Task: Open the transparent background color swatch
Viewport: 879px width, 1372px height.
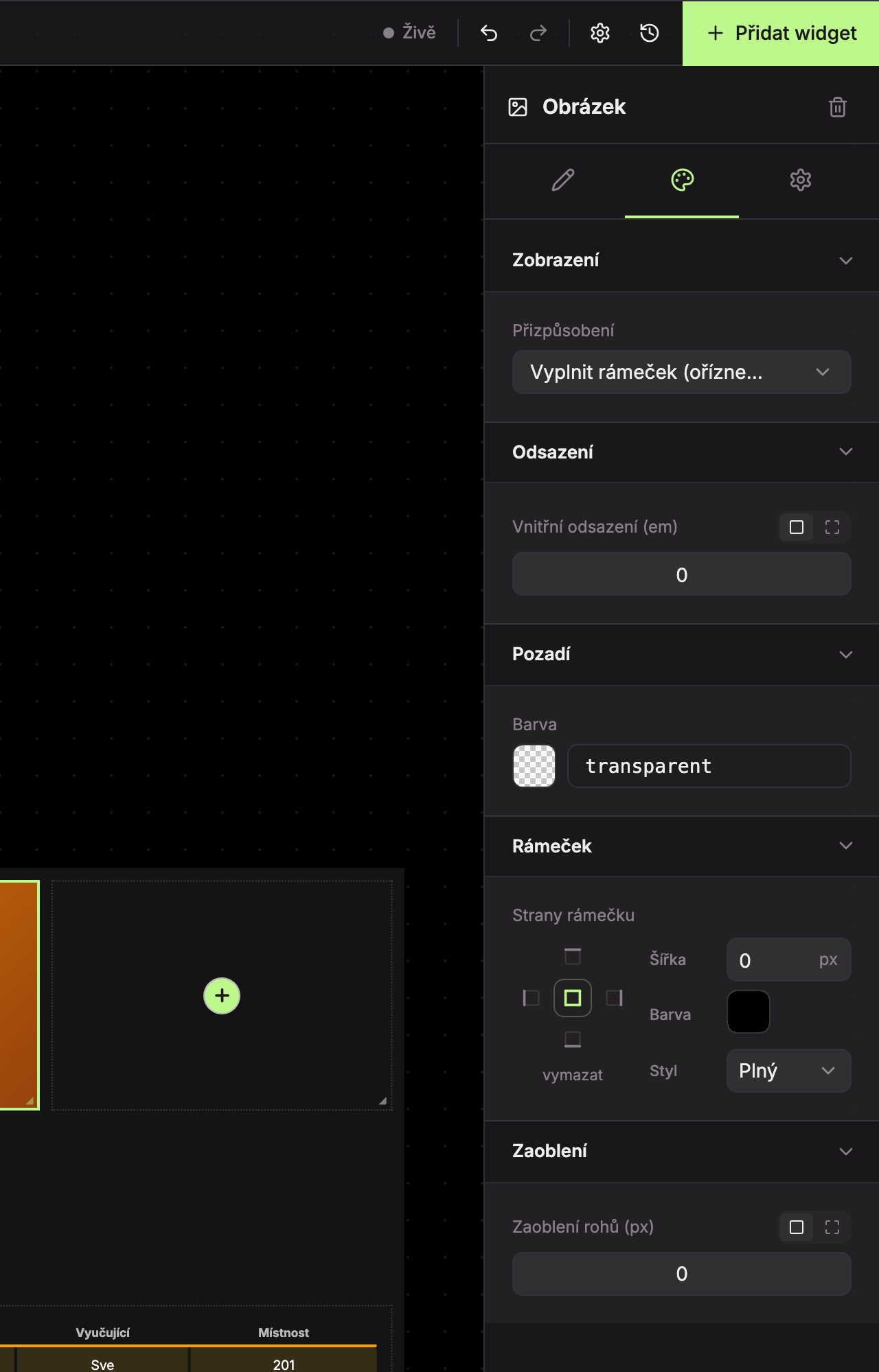Action: click(x=534, y=766)
